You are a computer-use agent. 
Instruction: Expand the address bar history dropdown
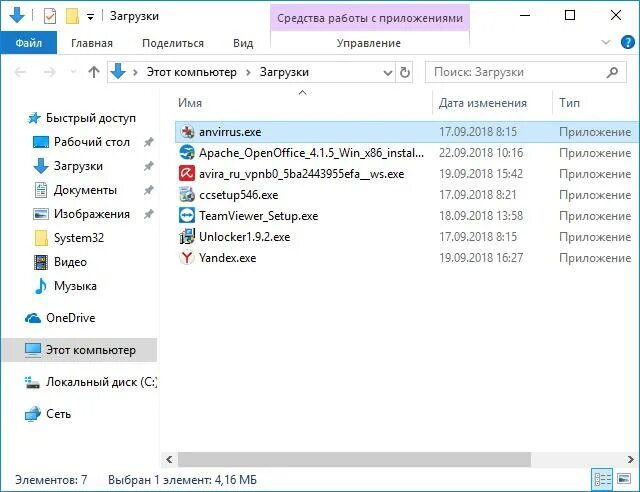point(387,73)
